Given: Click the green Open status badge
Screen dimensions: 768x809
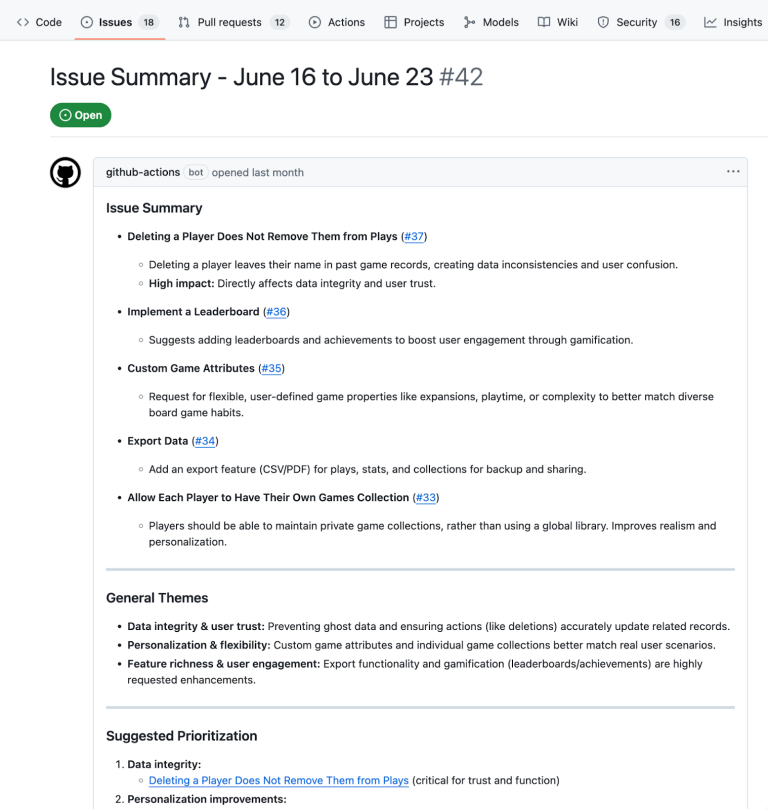Looking at the screenshot, I should click(x=80, y=114).
